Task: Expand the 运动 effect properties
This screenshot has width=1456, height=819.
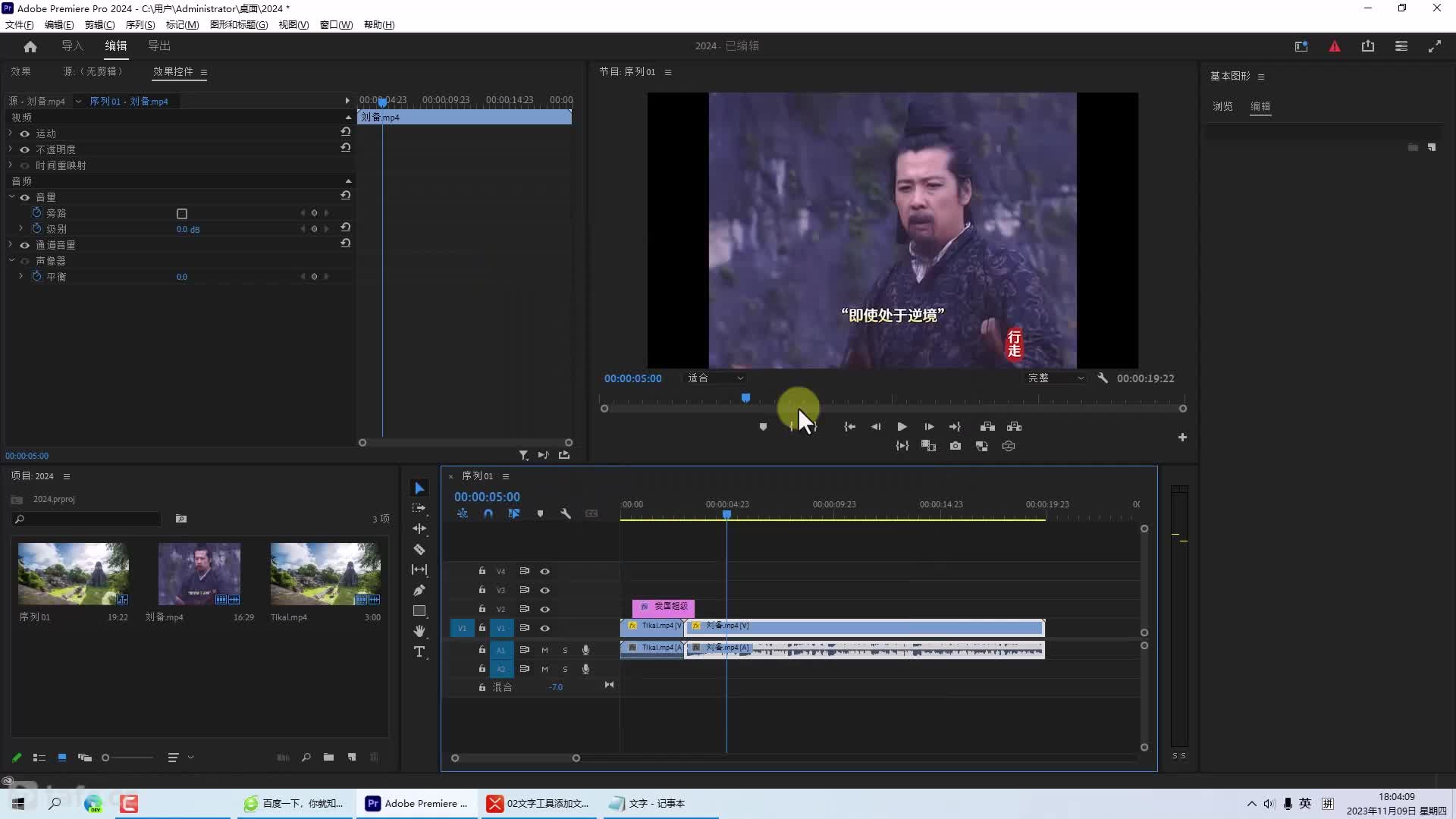Action: (11, 133)
